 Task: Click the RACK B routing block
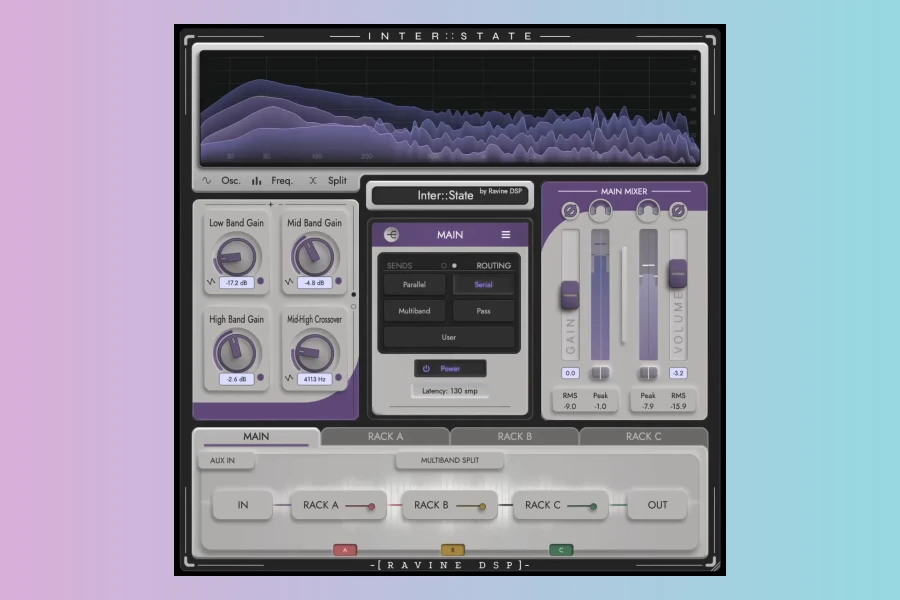449,505
